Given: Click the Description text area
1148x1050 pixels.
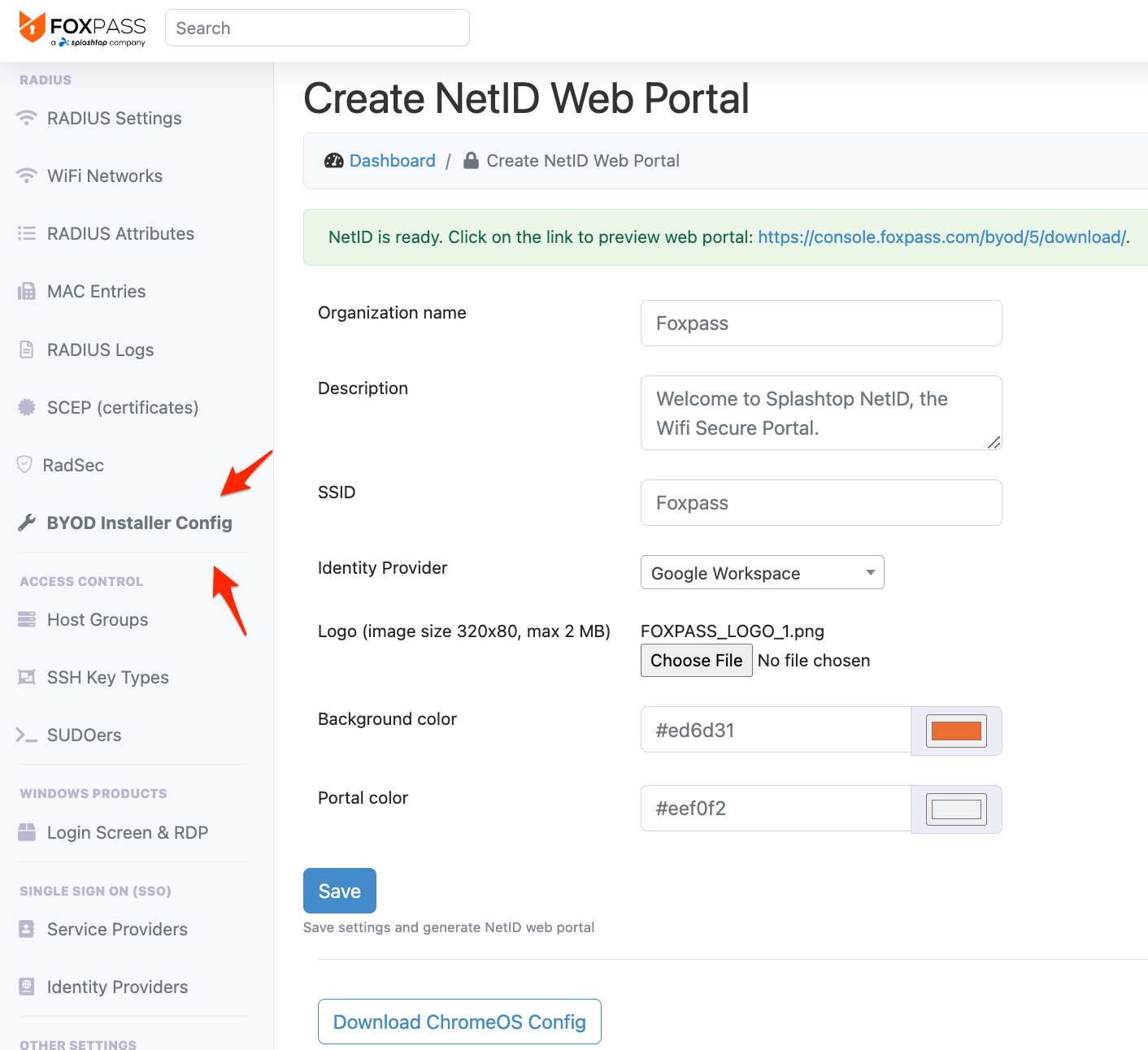Looking at the screenshot, I should pyautogui.click(x=821, y=413).
